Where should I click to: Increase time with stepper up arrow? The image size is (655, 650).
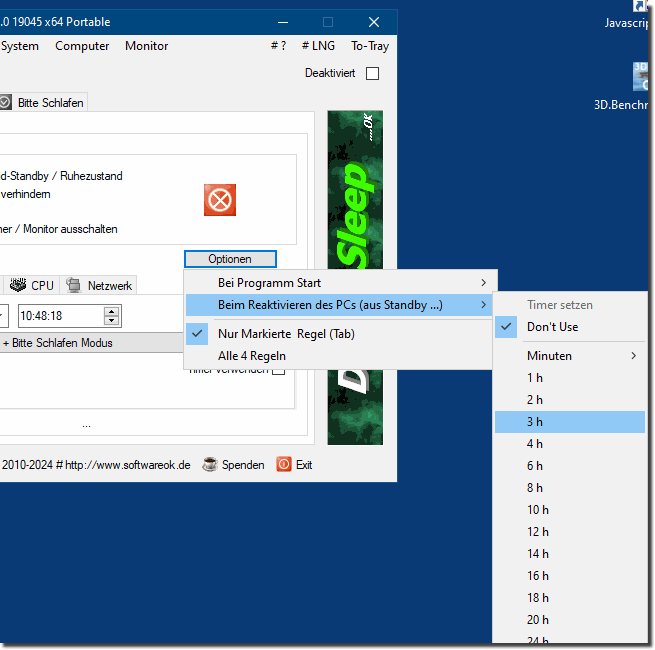[112, 311]
